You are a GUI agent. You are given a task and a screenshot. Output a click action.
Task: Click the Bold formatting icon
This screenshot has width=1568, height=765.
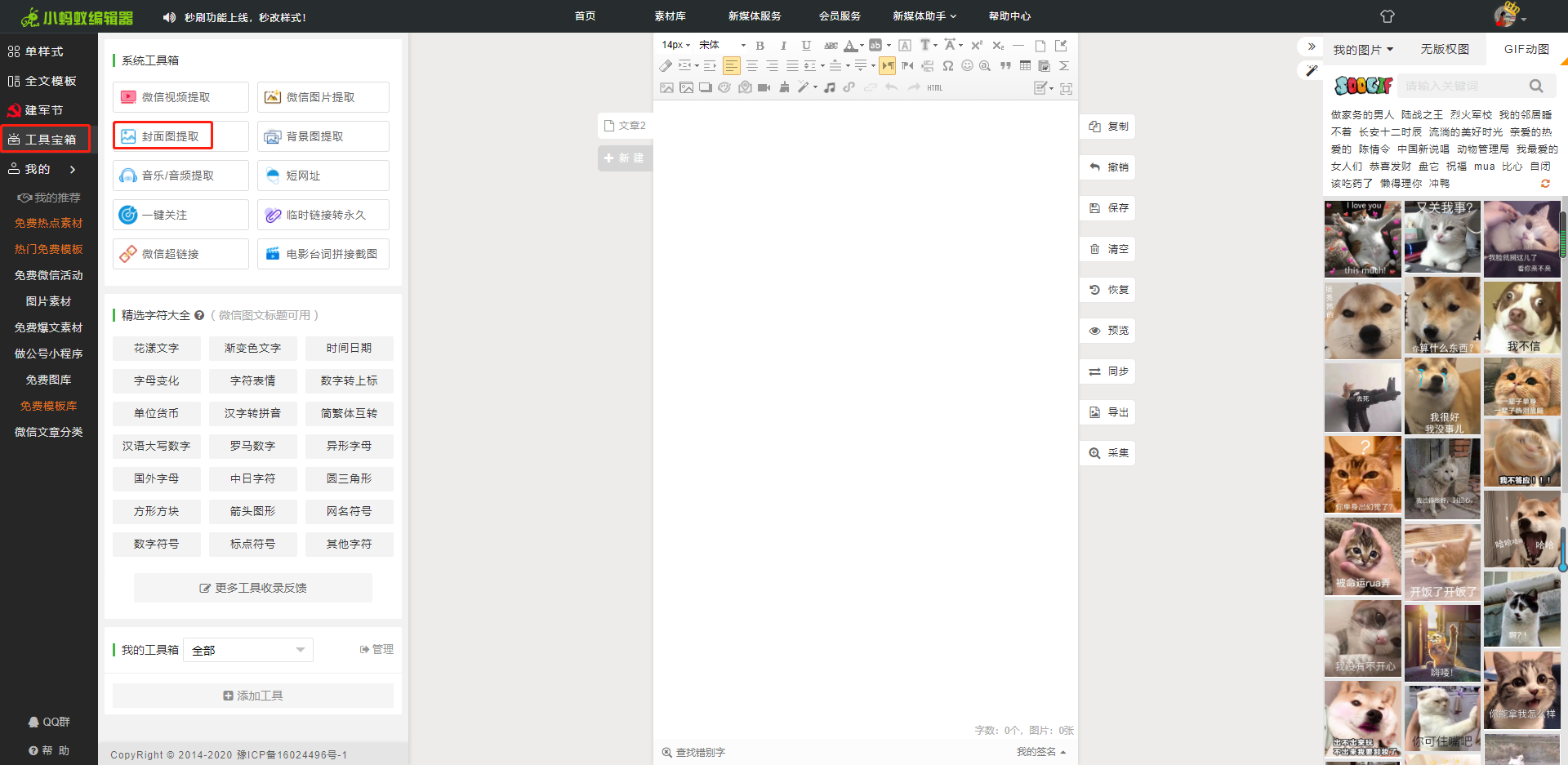759,46
